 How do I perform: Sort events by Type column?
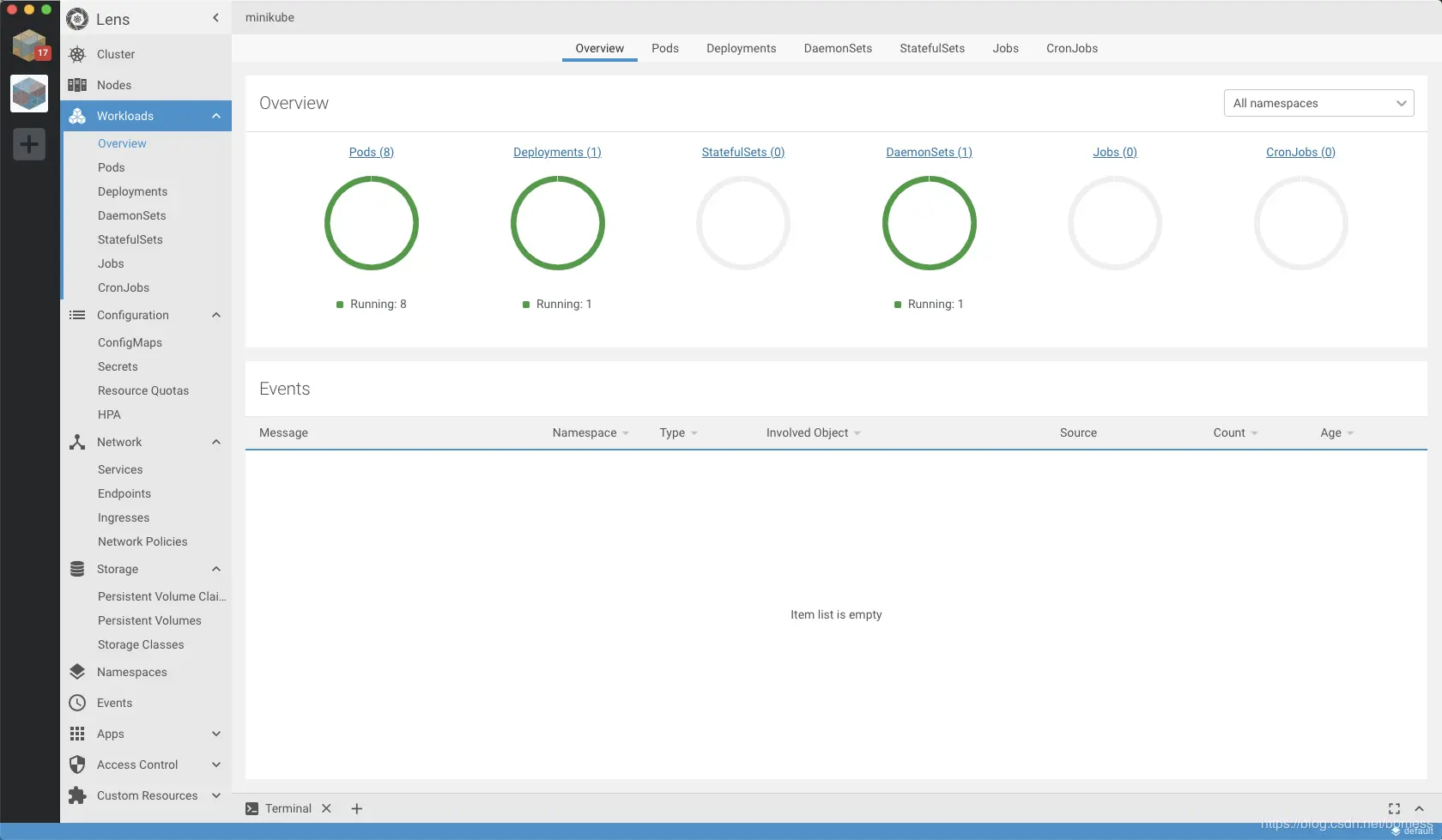678,433
